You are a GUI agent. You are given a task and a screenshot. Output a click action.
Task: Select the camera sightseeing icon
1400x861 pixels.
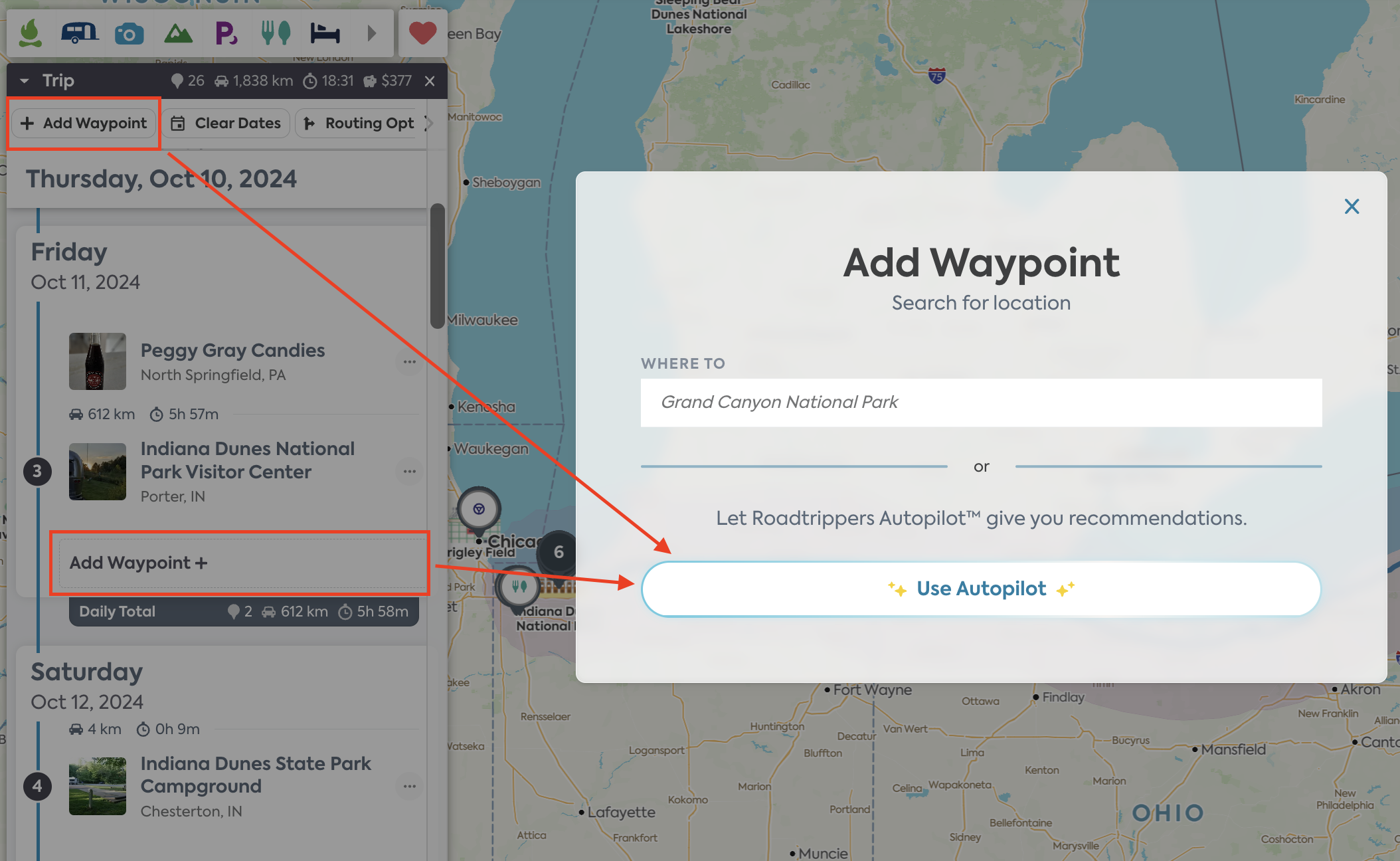click(x=129, y=33)
